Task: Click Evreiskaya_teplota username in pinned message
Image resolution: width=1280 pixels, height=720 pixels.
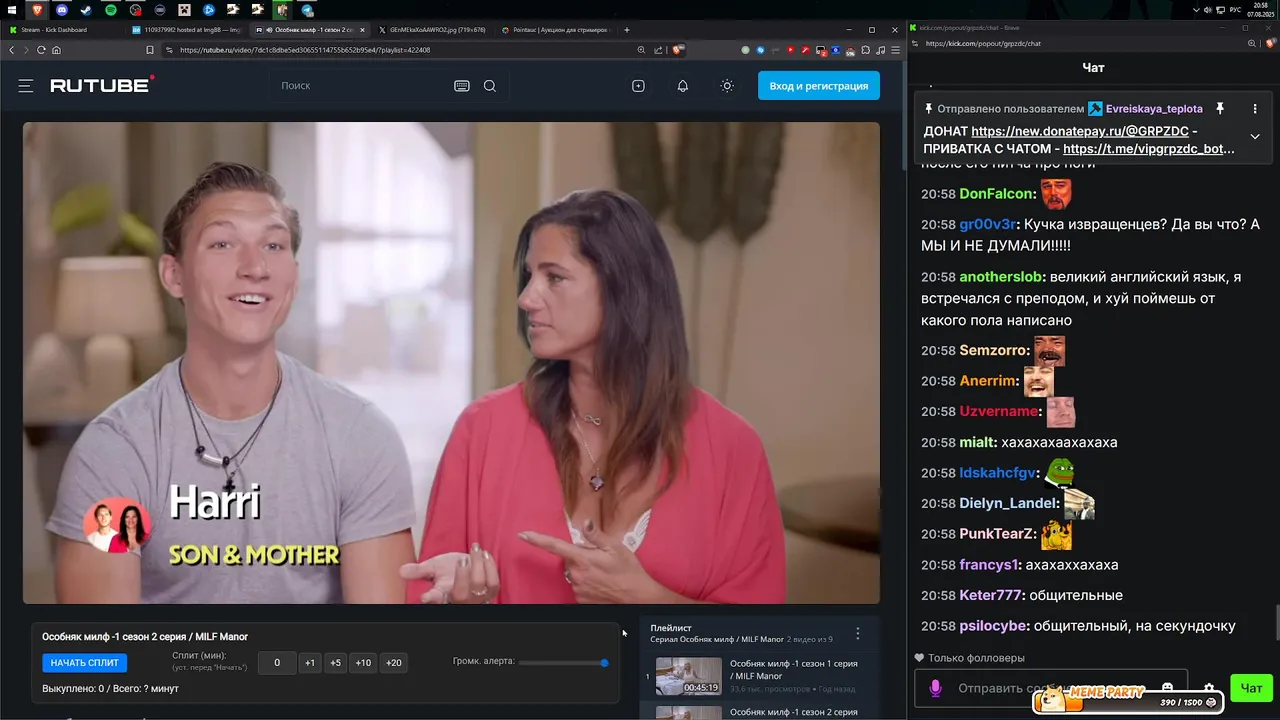Action: 1154,108
